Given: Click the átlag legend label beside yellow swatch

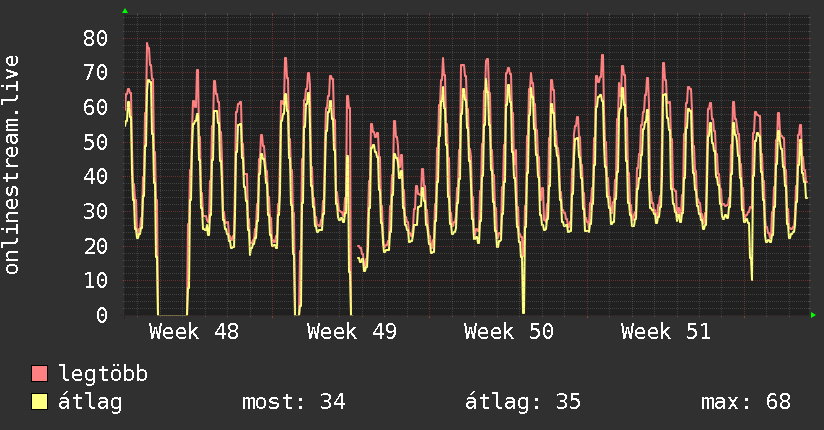Looking at the screenshot, I should click(90, 402).
